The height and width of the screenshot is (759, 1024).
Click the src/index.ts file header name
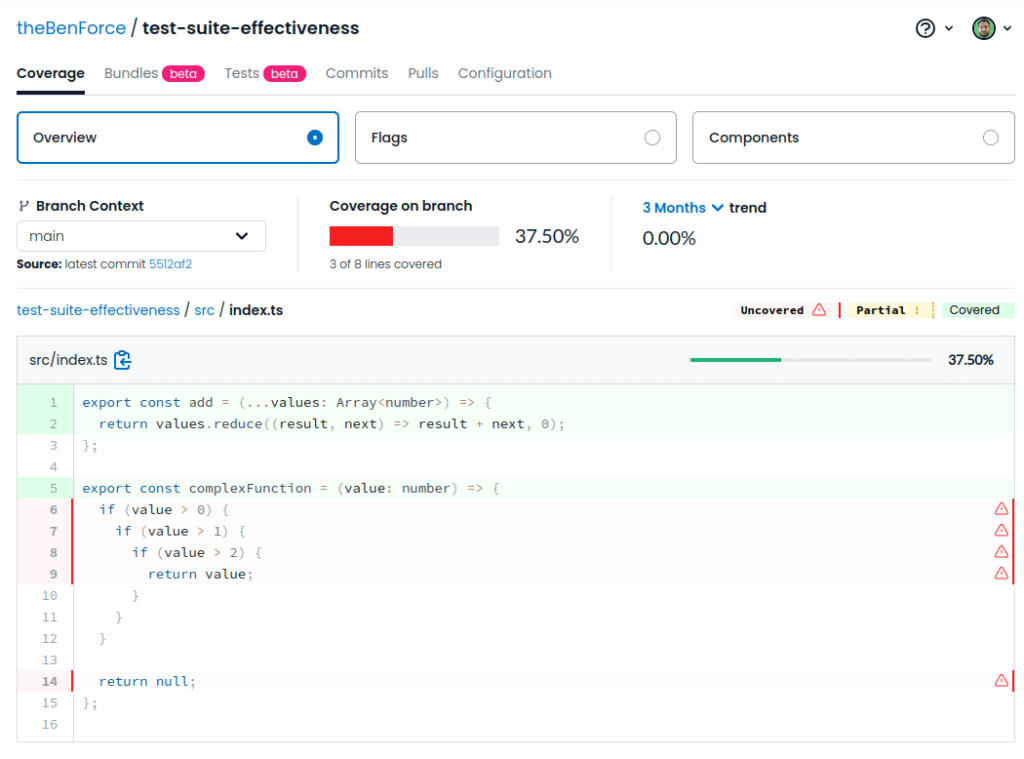click(x=68, y=360)
